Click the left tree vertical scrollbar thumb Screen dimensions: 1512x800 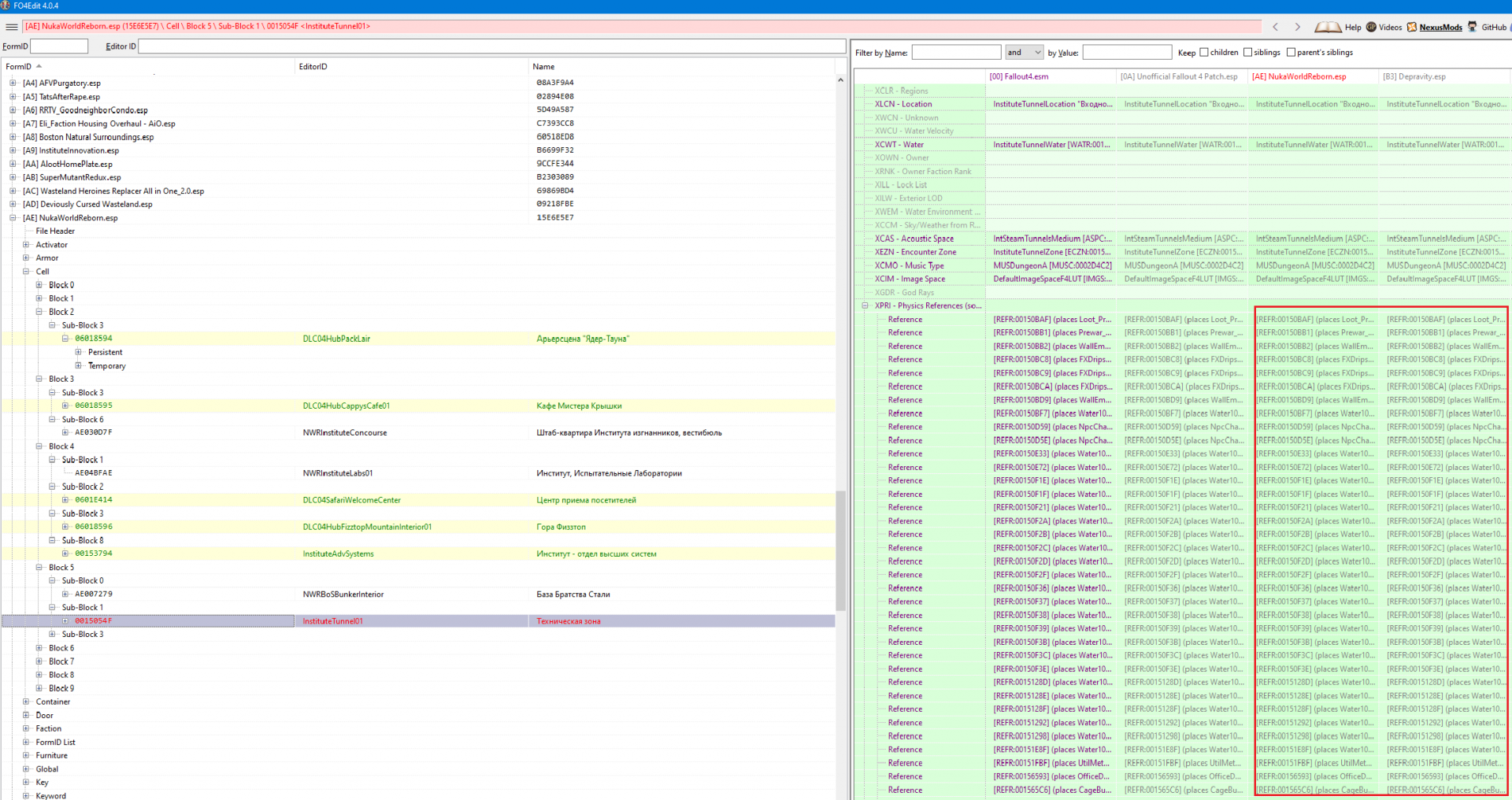click(x=840, y=550)
